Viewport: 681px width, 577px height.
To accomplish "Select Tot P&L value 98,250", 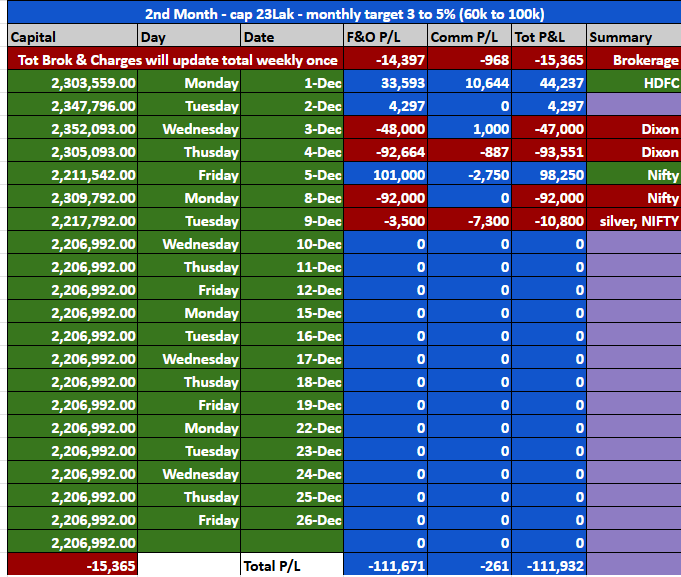I will coord(549,175).
